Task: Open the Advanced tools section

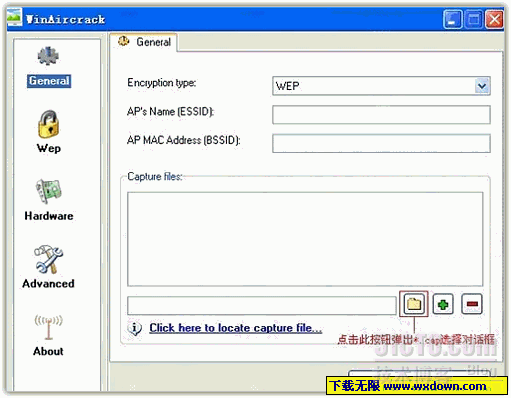Action: [49, 267]
